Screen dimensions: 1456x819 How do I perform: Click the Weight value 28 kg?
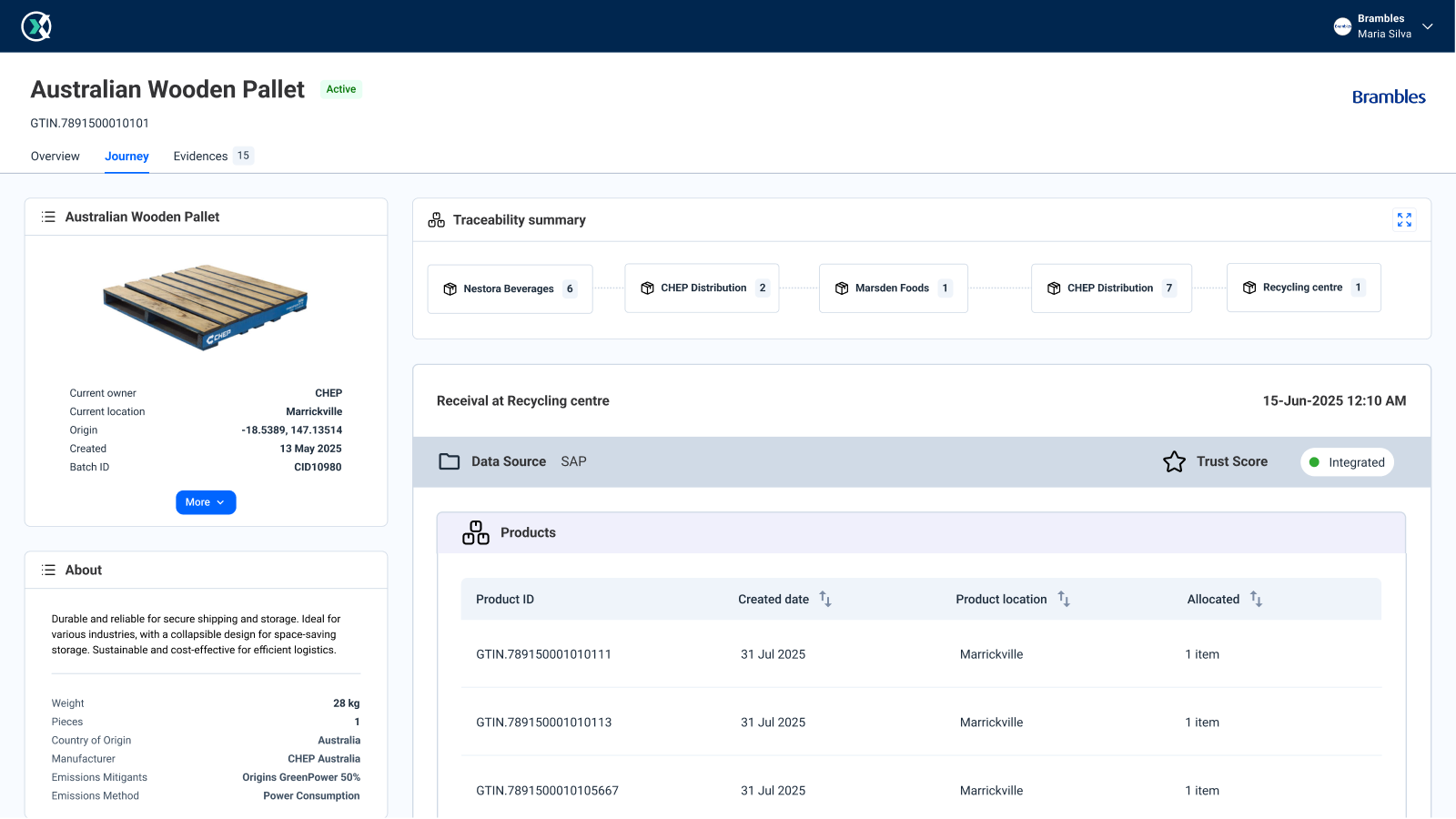(x=347, y=703)
